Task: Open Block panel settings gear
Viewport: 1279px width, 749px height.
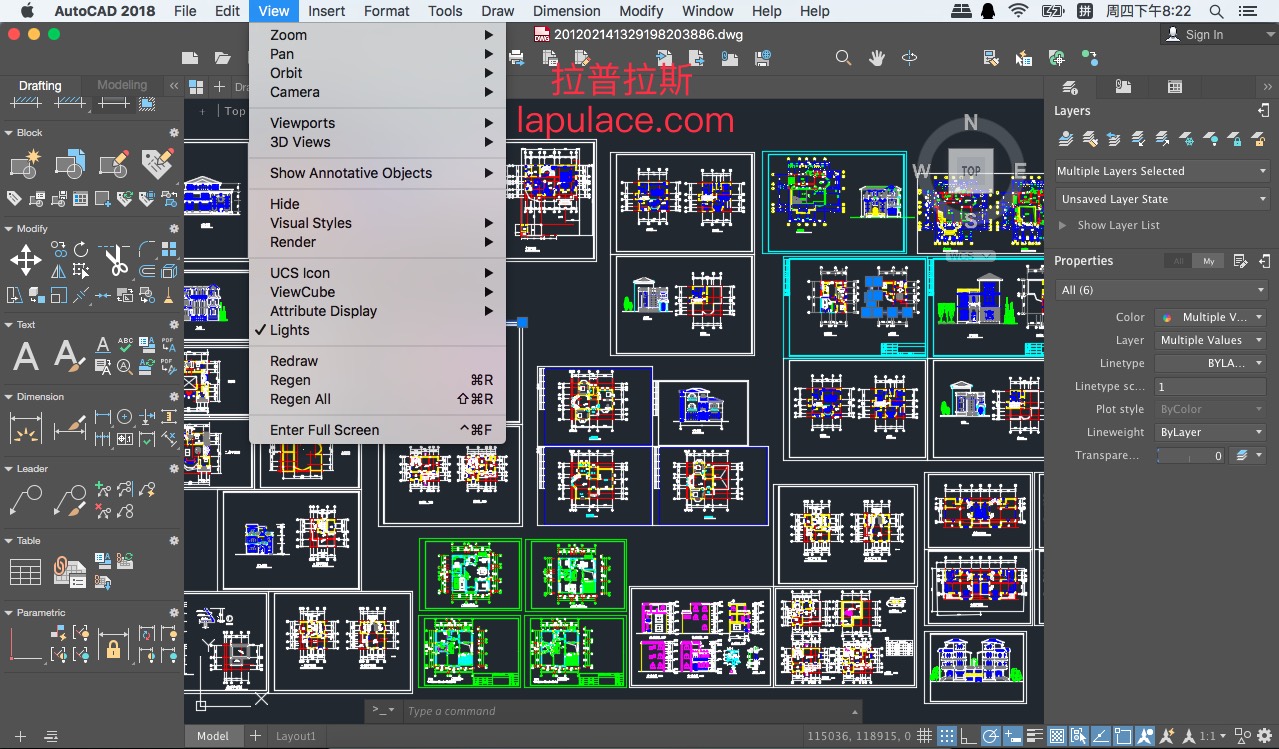Action: tap(174, 133)
